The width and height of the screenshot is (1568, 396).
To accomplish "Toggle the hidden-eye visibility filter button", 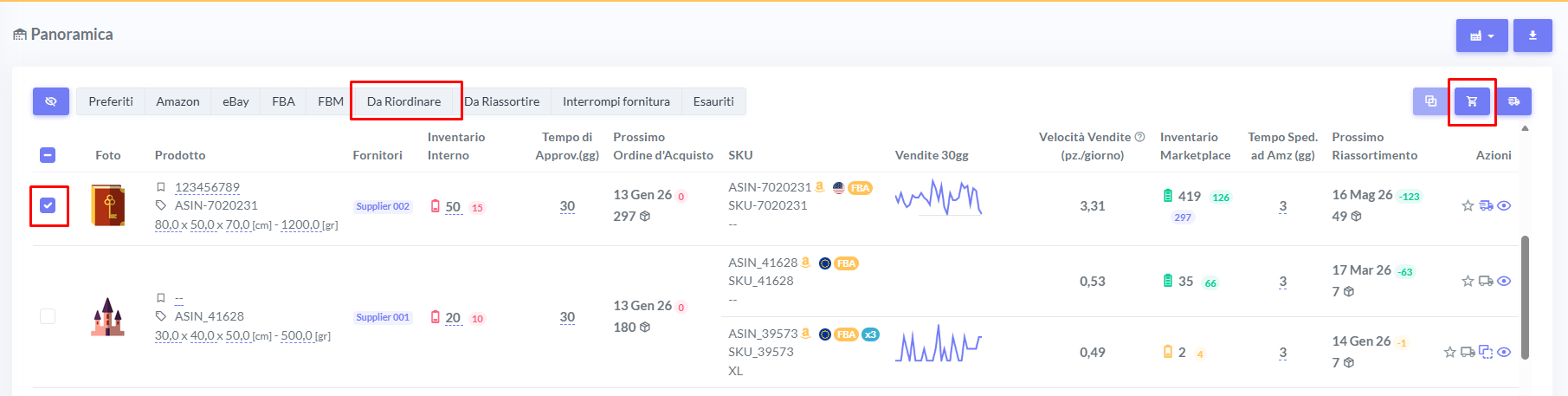I will (51, 101).
